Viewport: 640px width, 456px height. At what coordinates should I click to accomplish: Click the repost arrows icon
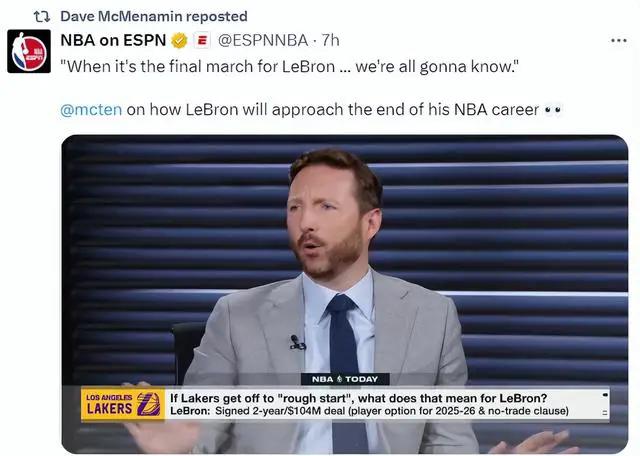coord(42,17)
